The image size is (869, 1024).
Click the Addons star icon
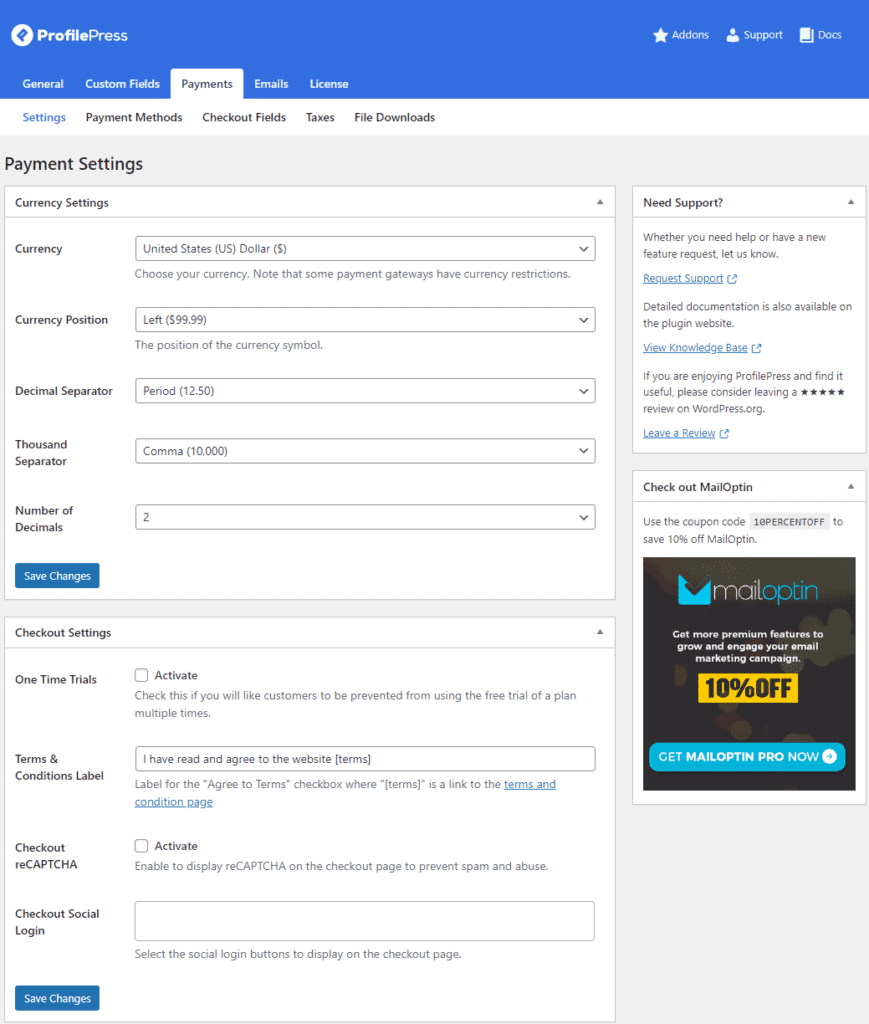tap(660, 35)
